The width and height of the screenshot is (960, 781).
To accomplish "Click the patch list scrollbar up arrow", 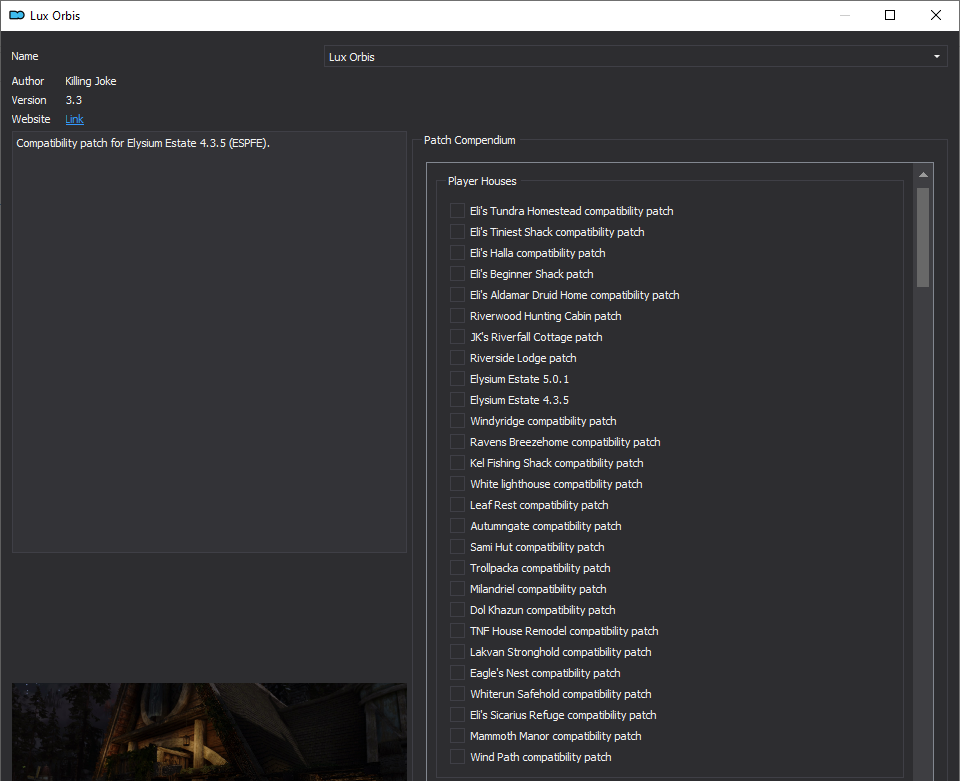I will tap(923, 175).
